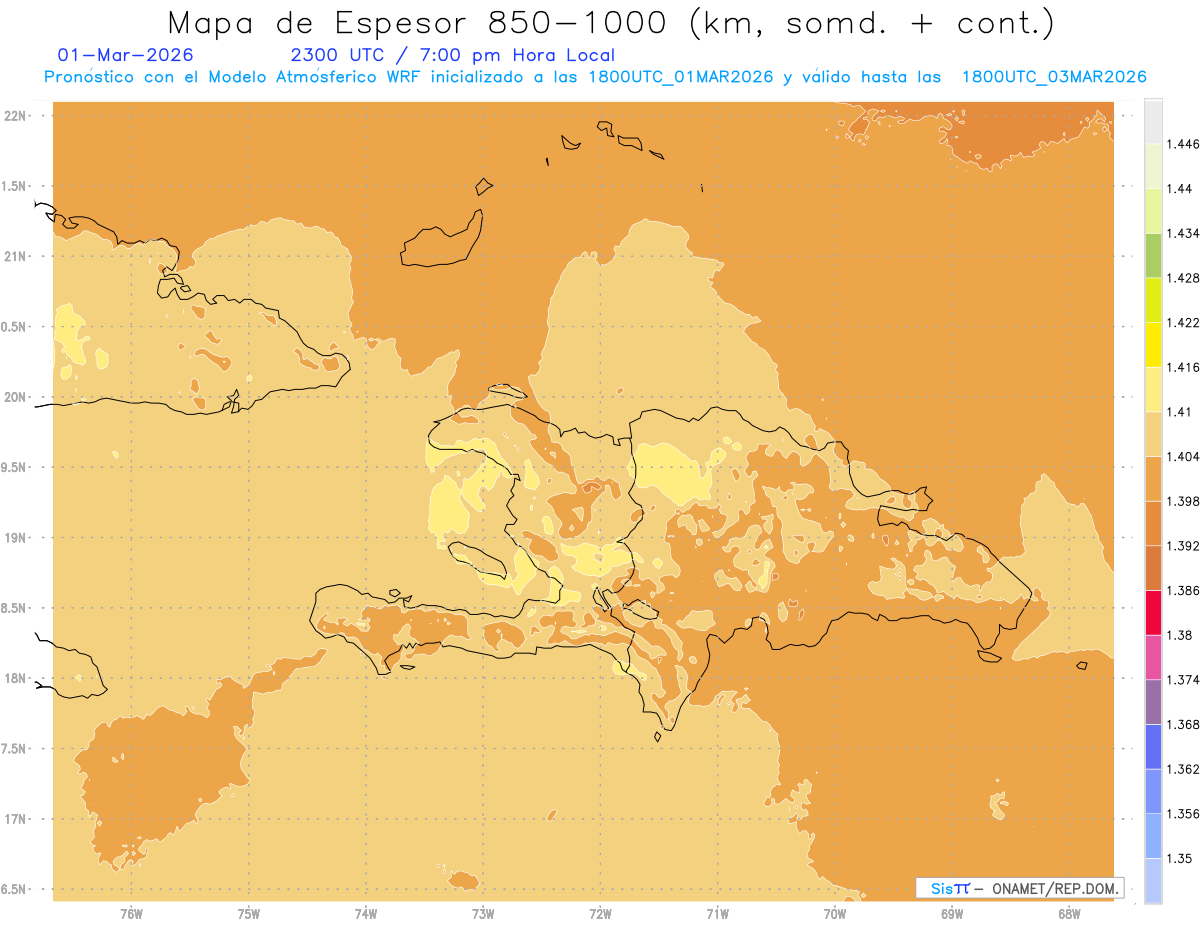This screenshot has width=1200, height=927.
Task: Pick the pale yellow 1.41–1.416 colorbar band
Action: 1153,389
